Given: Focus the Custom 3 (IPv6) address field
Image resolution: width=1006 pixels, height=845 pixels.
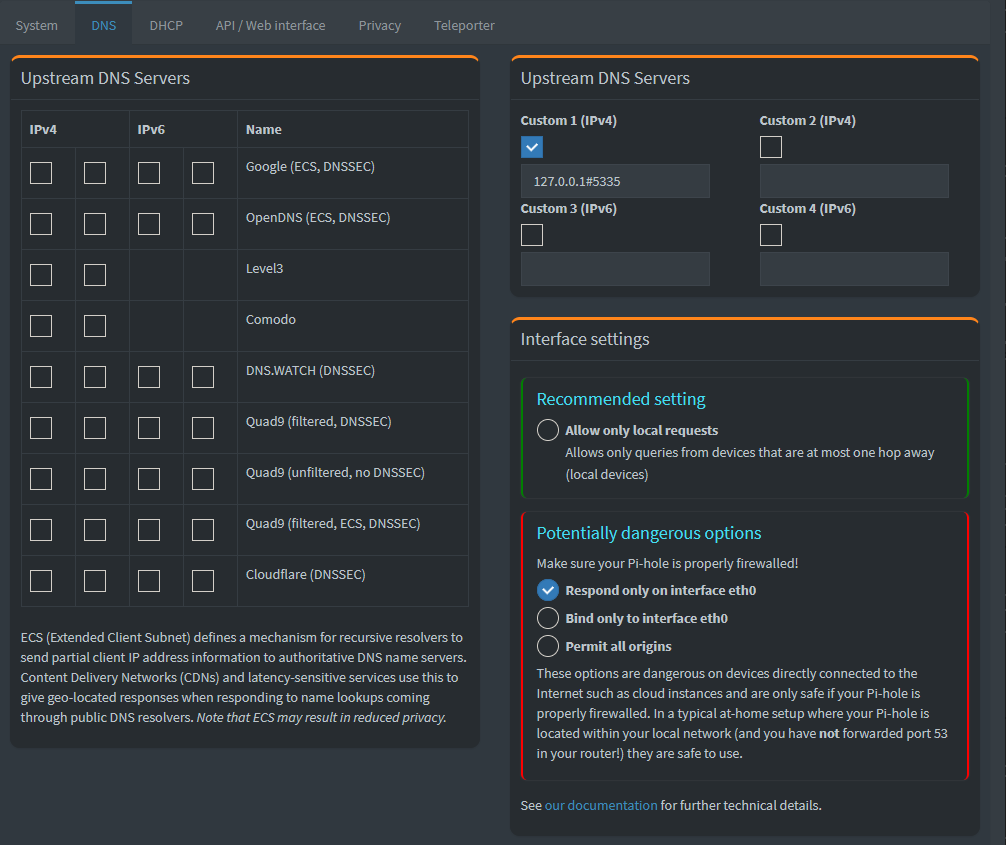Looking at the screenshot, I should [615, 269].
